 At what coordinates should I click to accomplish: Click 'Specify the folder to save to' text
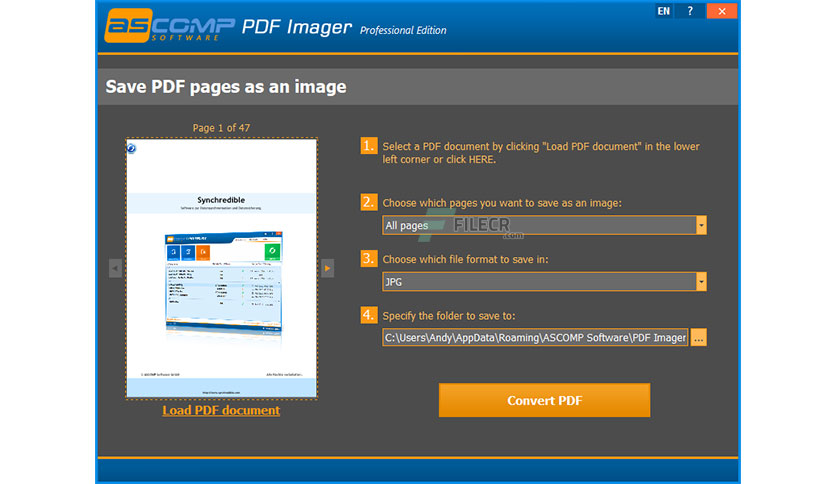tap(449, 316)
